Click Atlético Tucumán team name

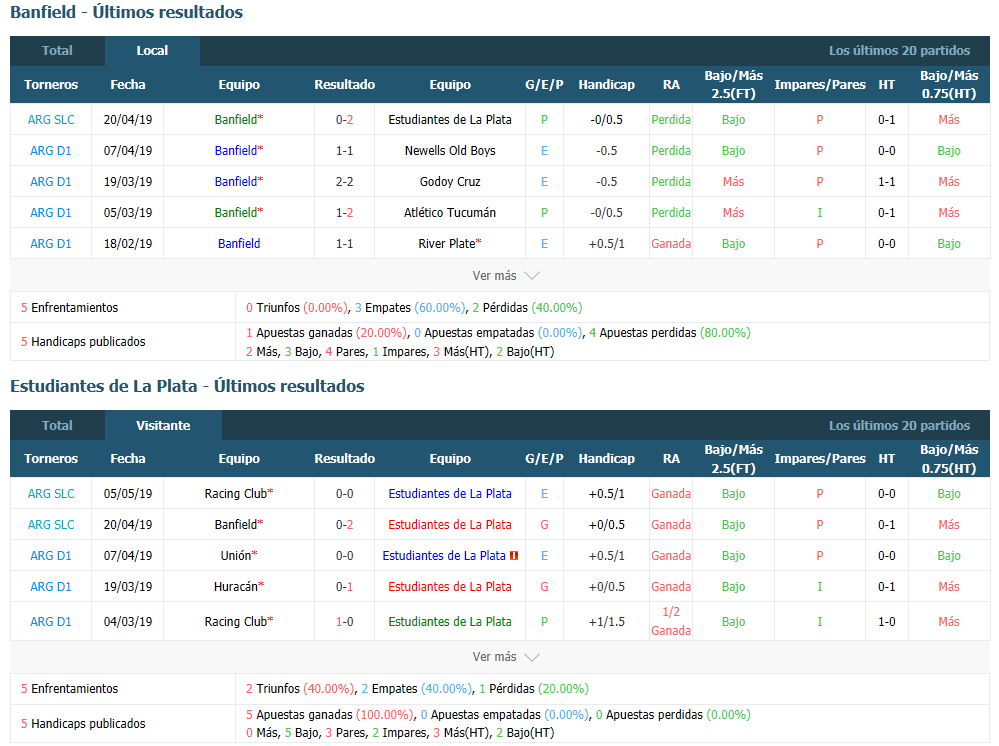[450, 213]
